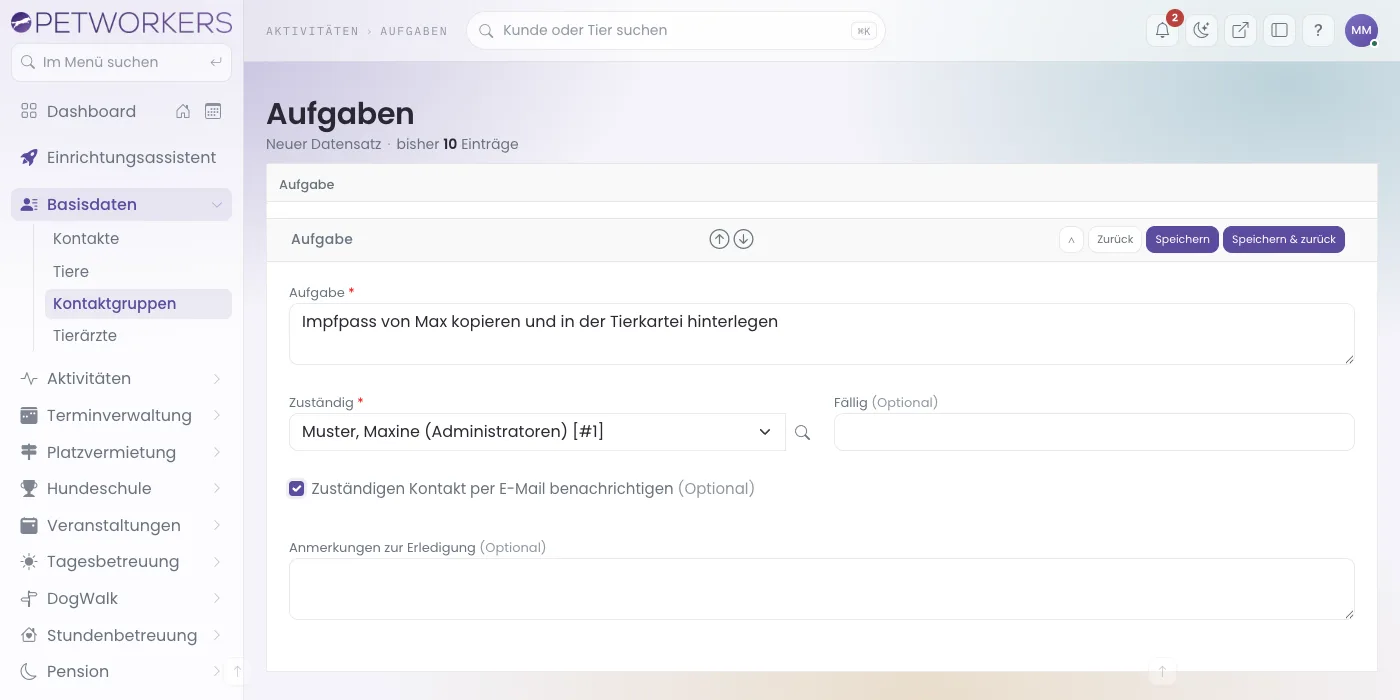Click the Petworkers logo
The height and width of the screenshot is (700, 1400).
[x=121, y=22]
